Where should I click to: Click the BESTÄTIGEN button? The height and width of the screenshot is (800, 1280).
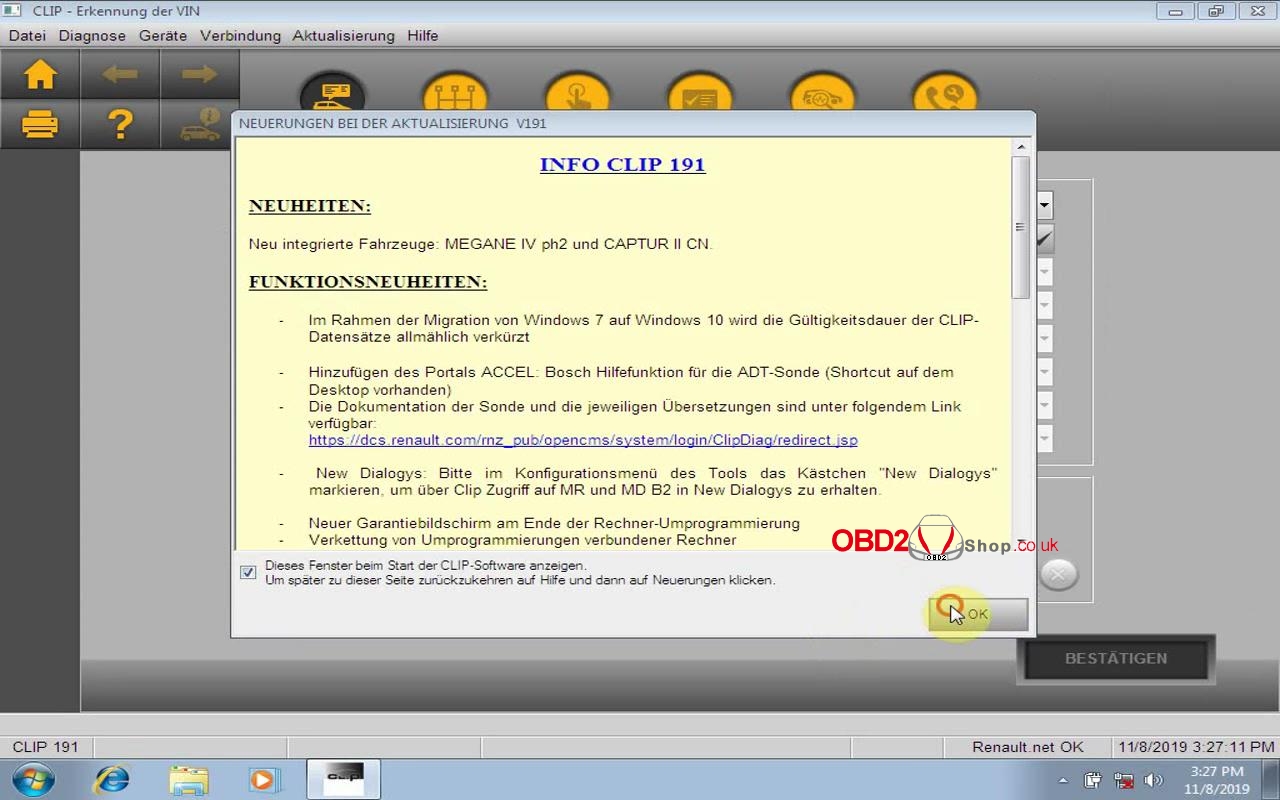[x=1115, y=658]
